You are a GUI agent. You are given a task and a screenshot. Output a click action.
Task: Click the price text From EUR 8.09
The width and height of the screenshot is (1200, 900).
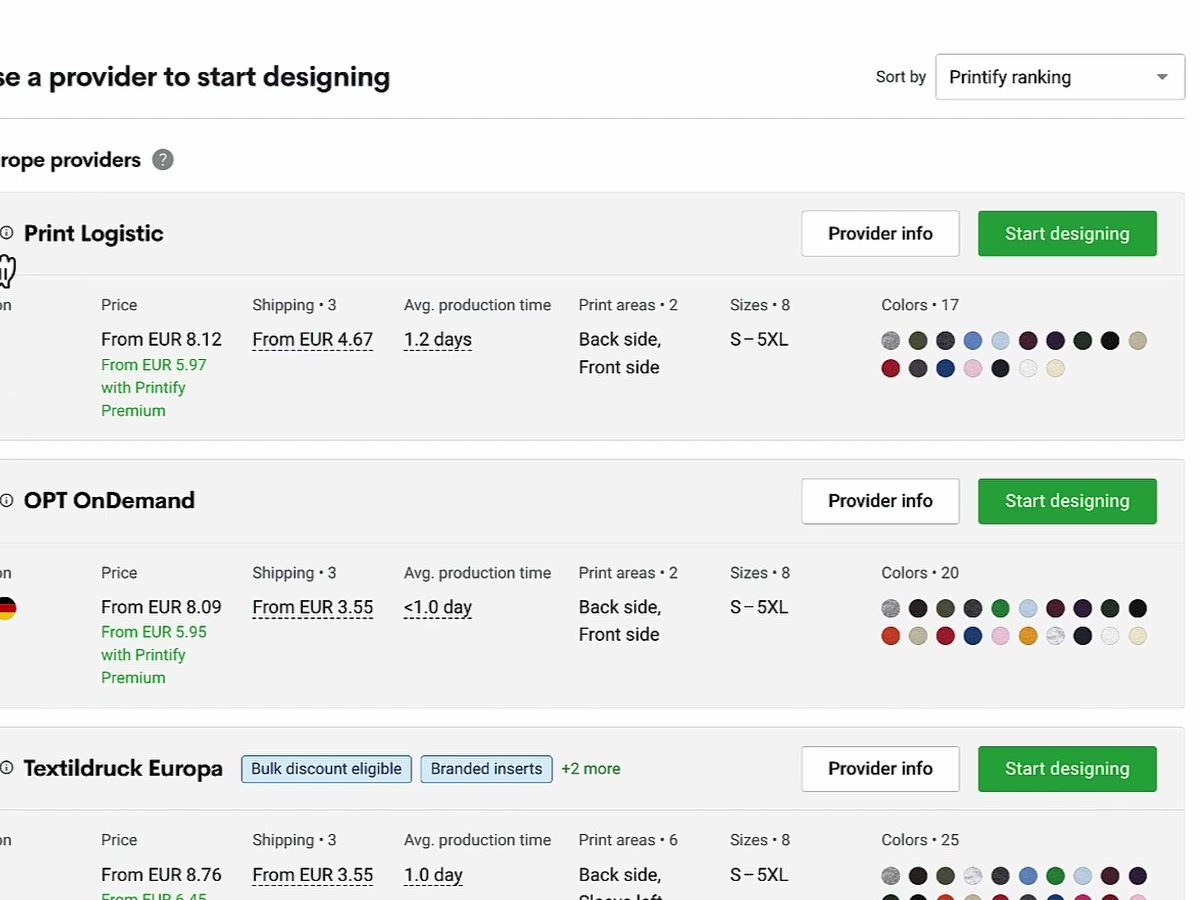click(161, 607)
